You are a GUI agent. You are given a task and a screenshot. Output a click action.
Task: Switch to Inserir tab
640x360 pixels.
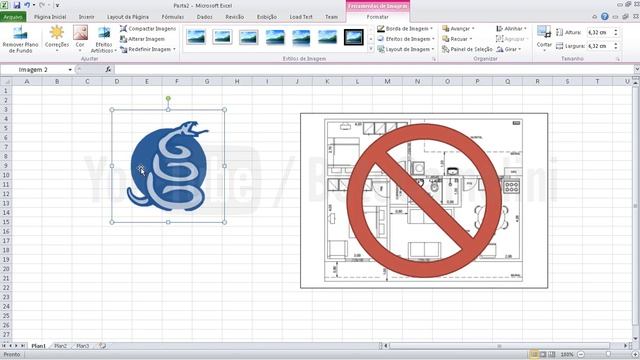[x=87, y=17]
